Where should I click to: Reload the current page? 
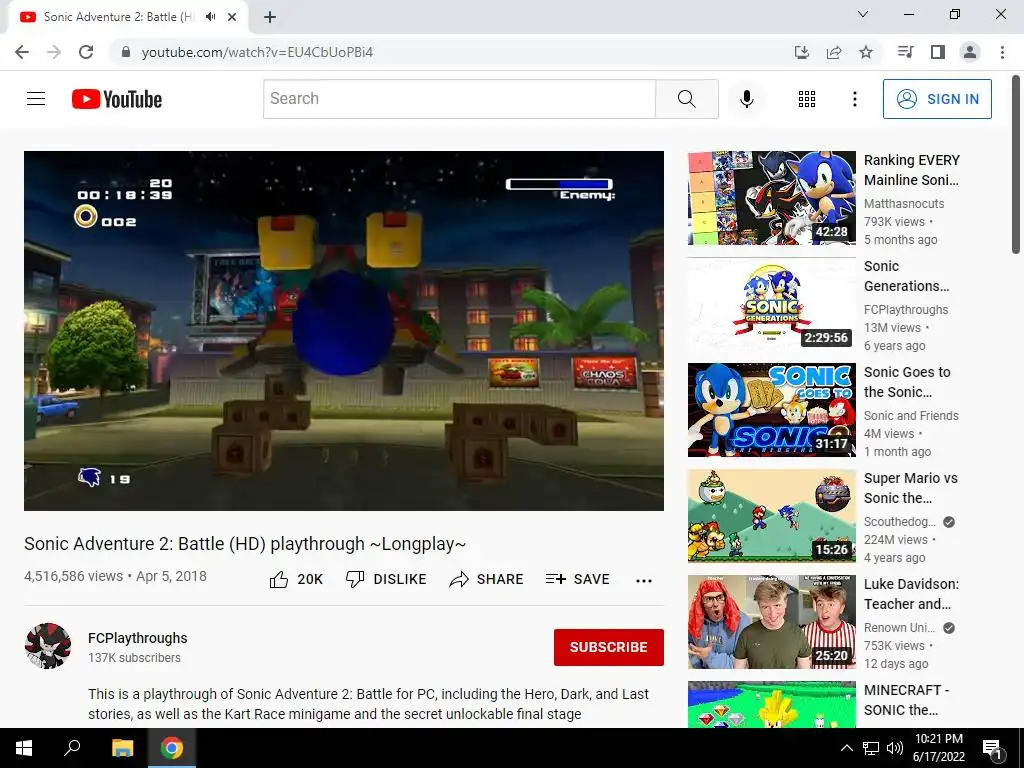point(86,52)
